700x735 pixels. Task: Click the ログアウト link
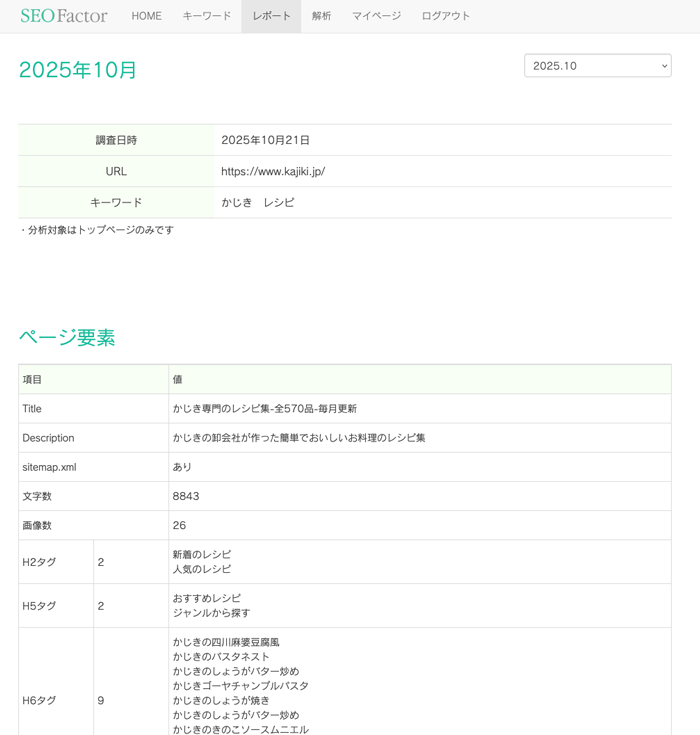pyautogui.click(x=445, y=16)
